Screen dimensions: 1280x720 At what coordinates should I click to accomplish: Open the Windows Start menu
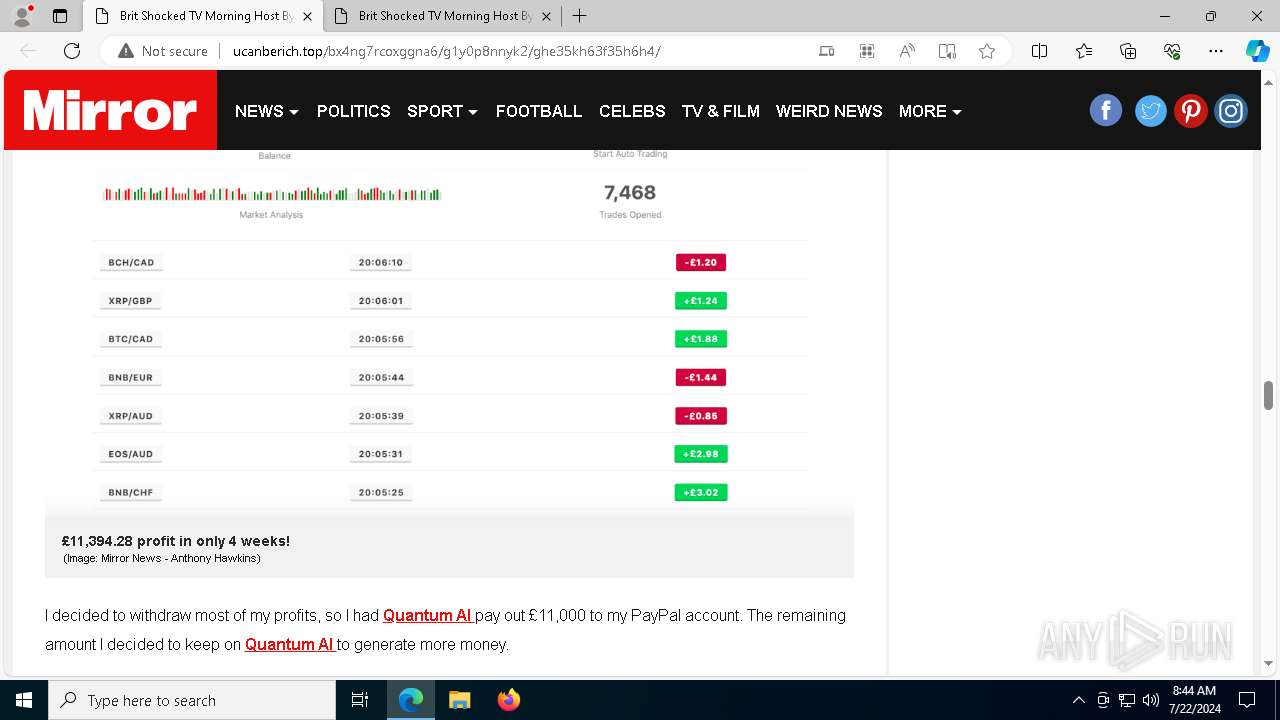24,700
